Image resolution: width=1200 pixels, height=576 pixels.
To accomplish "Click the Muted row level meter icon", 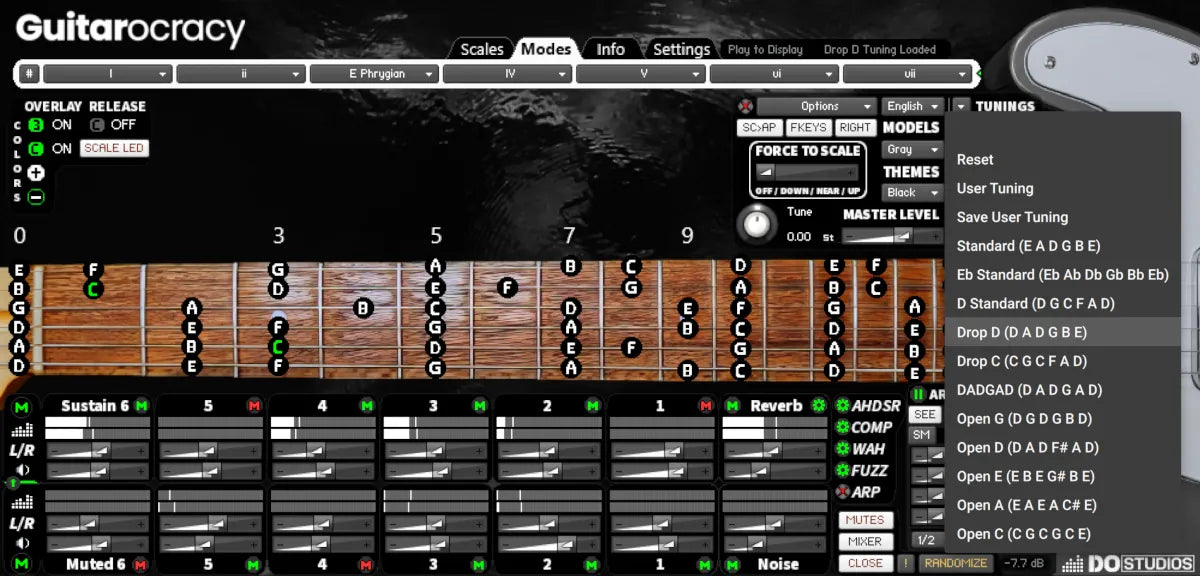I will tap(21, 503).
